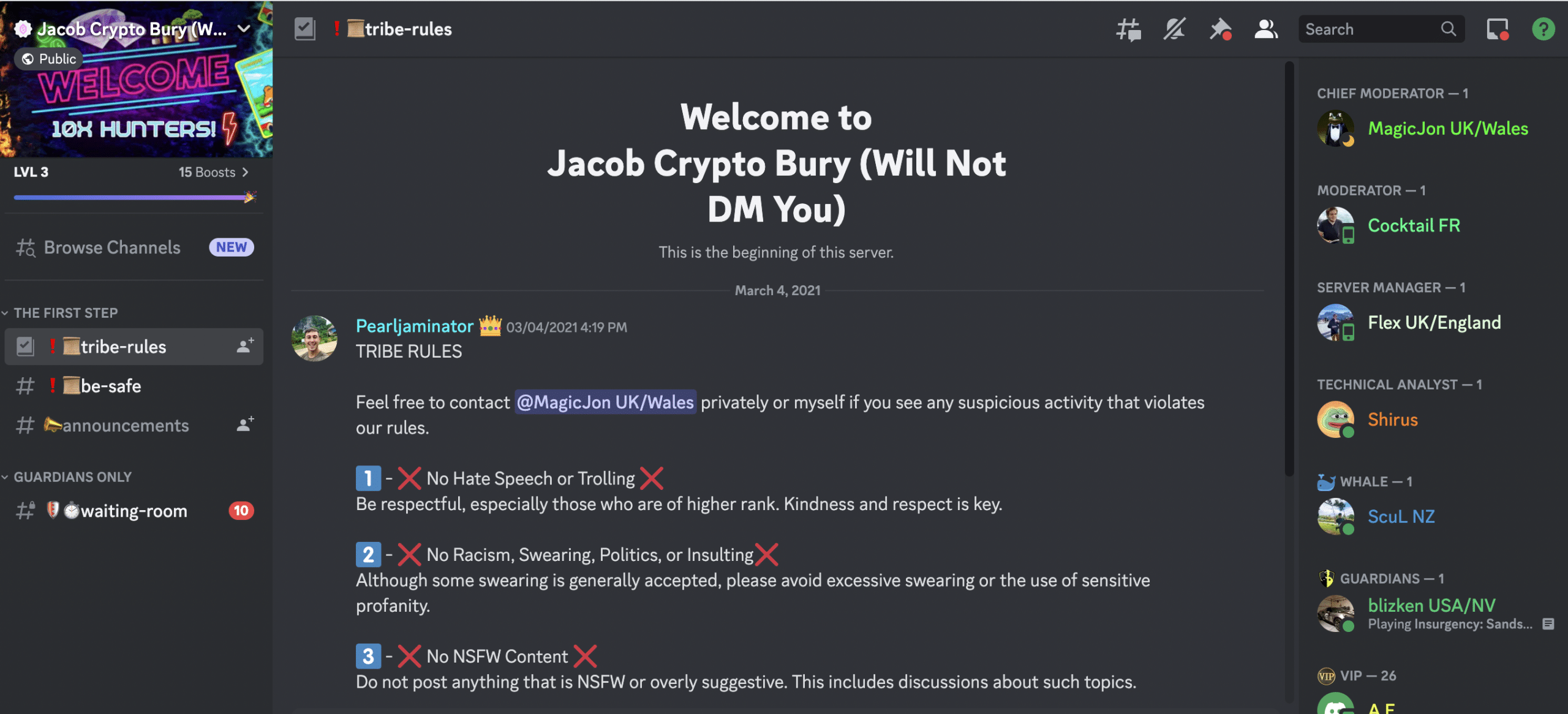Click the inbox/mention icon top right
Viewport: 1568px width, 714px height.
coord(1497,27)
